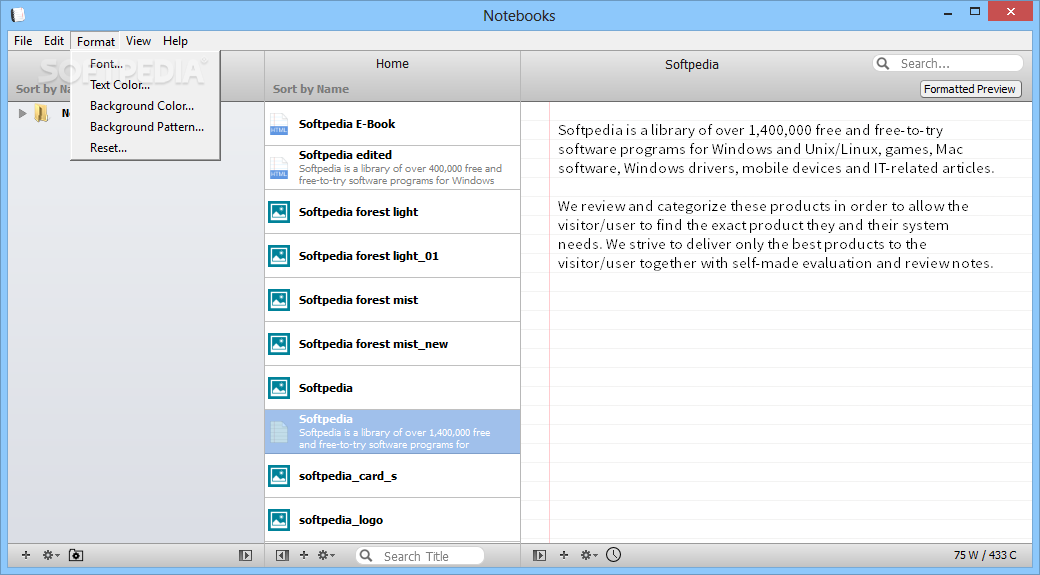The width and height of the screenshot is (1040, 575).
Task: Click the HTML icon of Softpedia E-Book
Action: click(x=279, y=124)
